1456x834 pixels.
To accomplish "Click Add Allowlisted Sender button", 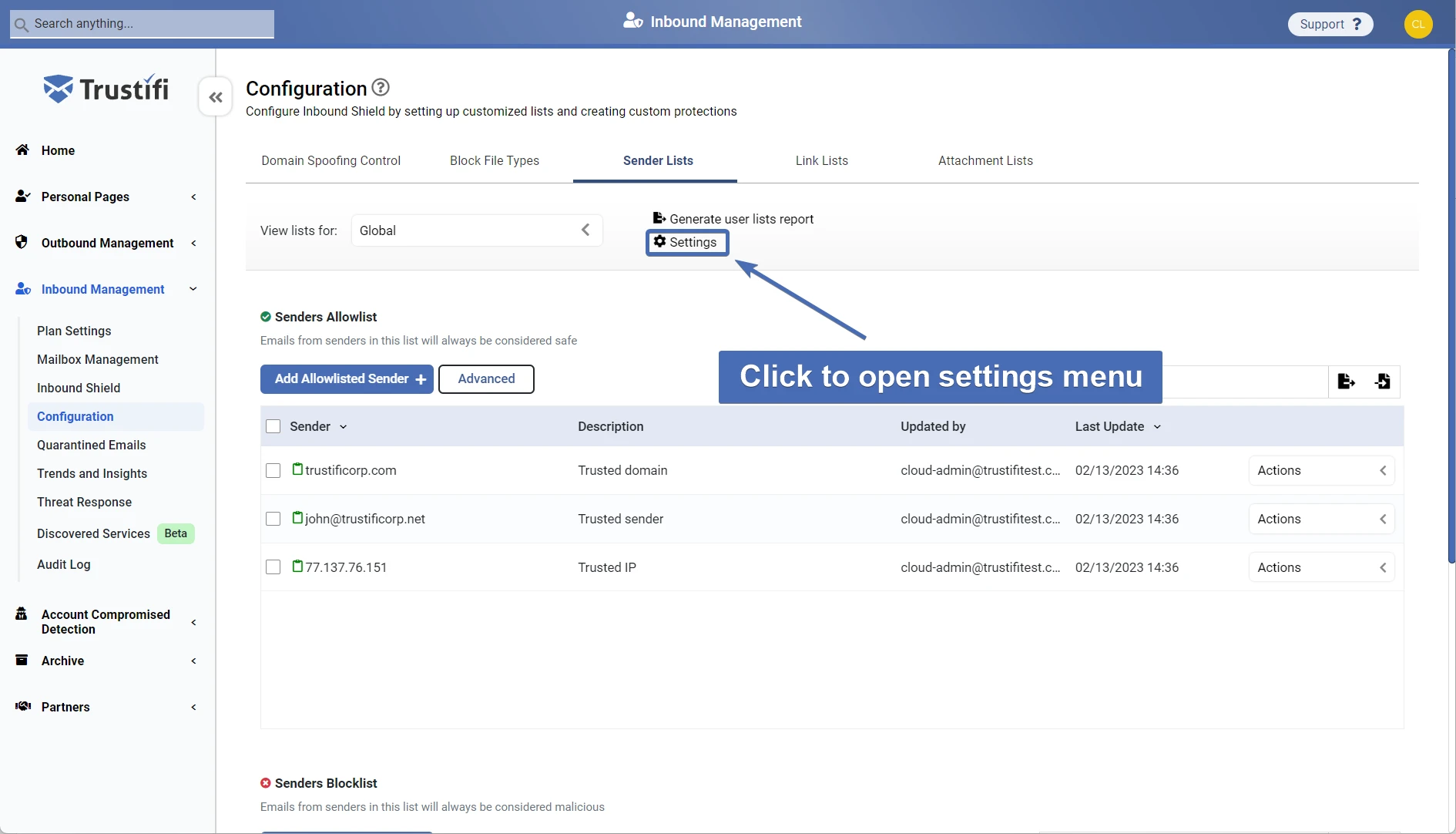I will tap(347, 379).
